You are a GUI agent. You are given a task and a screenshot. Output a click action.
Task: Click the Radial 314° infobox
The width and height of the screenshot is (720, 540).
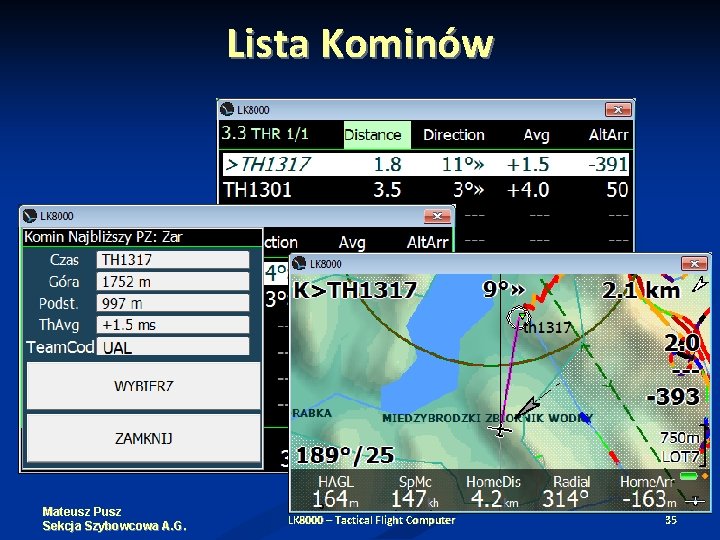point(567,492)
